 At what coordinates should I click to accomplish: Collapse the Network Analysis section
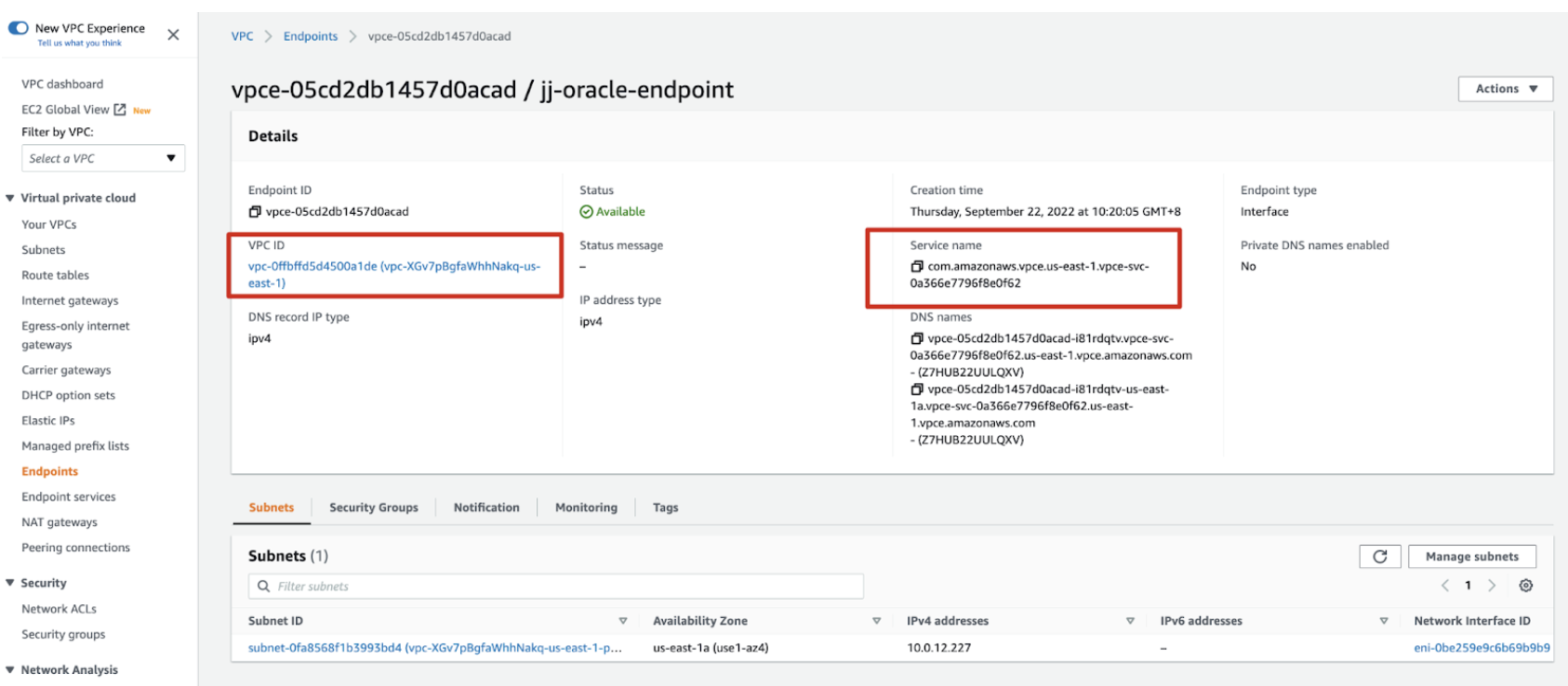click(10, 670)
